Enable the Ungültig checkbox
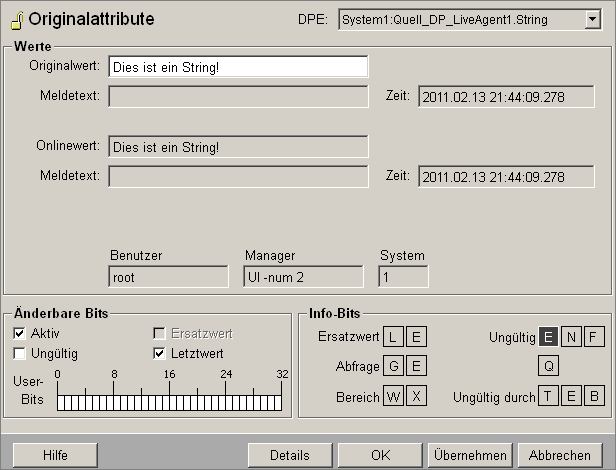 (20, 353)
